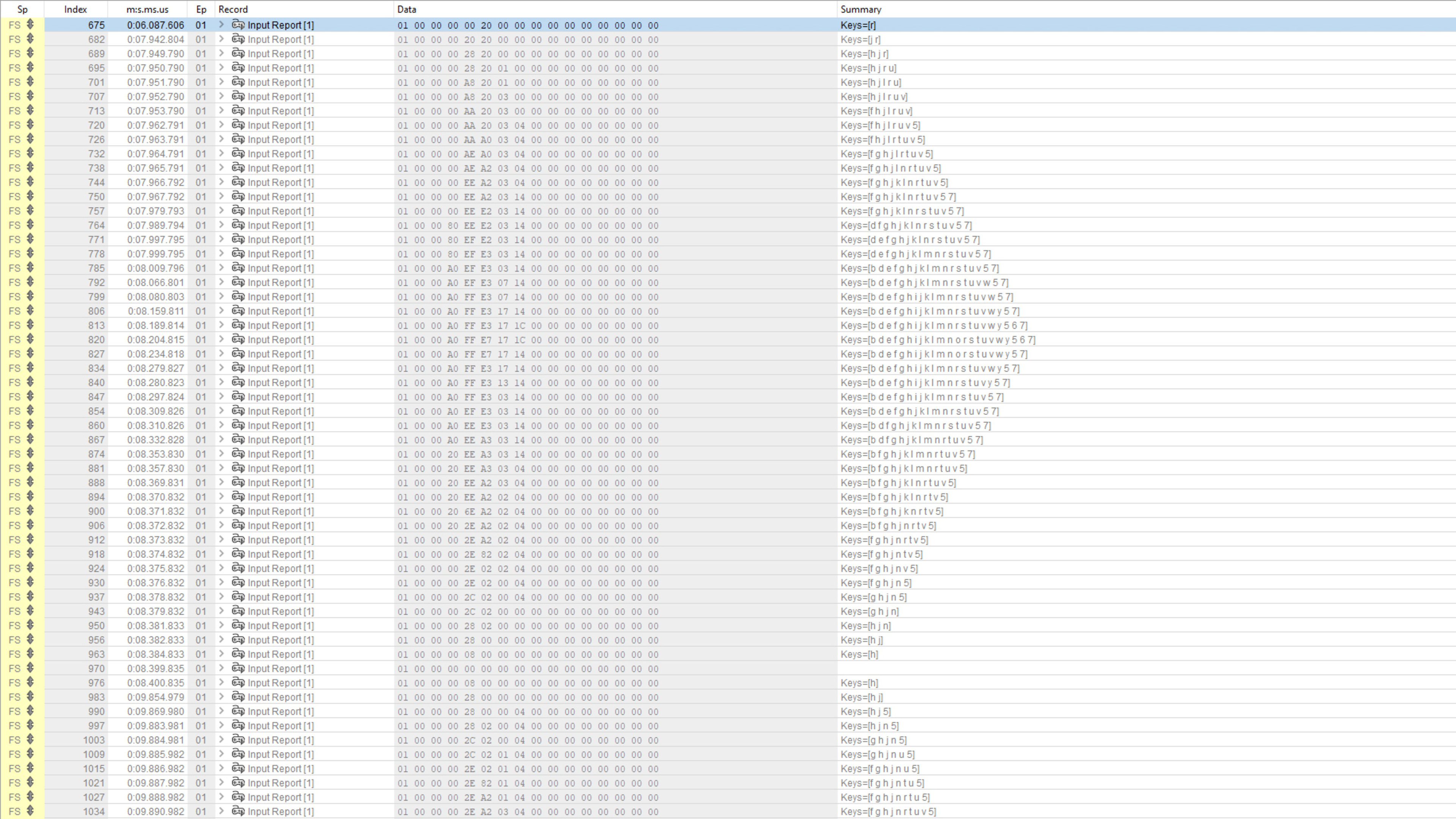Image resolution: width=1456 pixels, height=819 pixels.
Task: Click the transfer arrows icon for index 682
Action: coord(30,39)
